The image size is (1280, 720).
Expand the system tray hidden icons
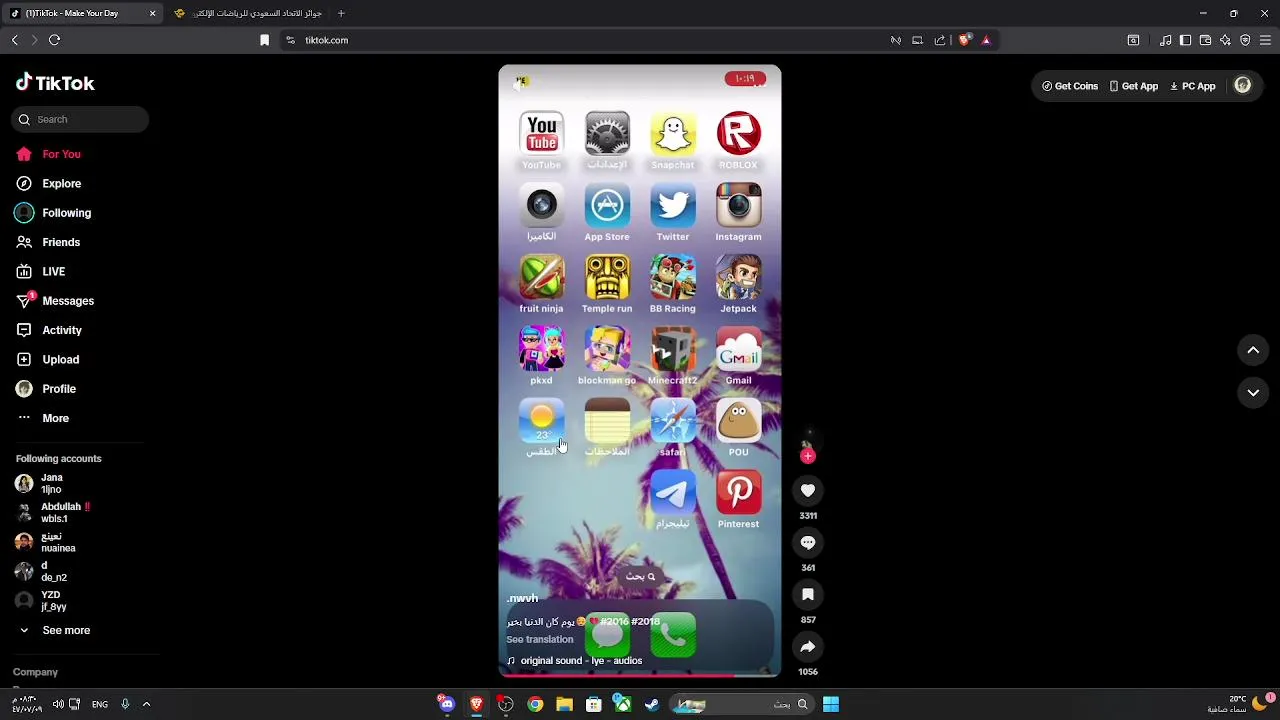click(146, 704)
